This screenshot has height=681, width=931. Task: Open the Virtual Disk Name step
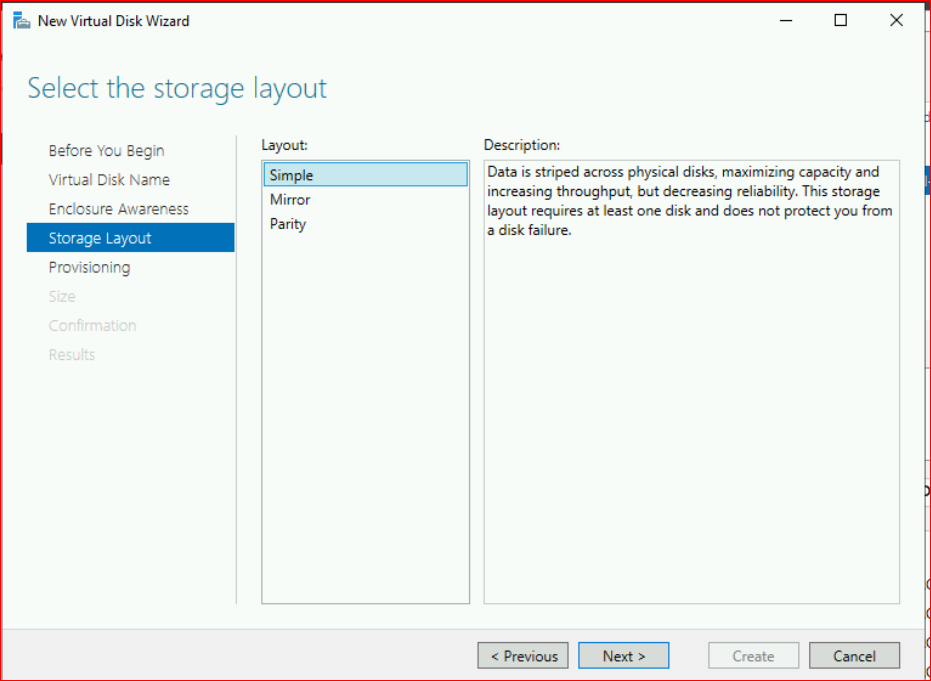(x=109, y=180)
